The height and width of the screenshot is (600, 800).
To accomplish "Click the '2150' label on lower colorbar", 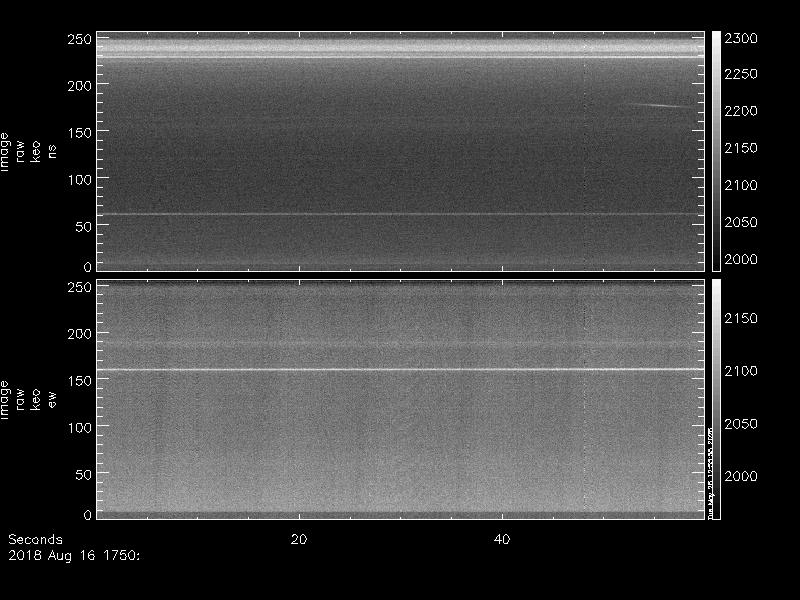I will point(741,318).
